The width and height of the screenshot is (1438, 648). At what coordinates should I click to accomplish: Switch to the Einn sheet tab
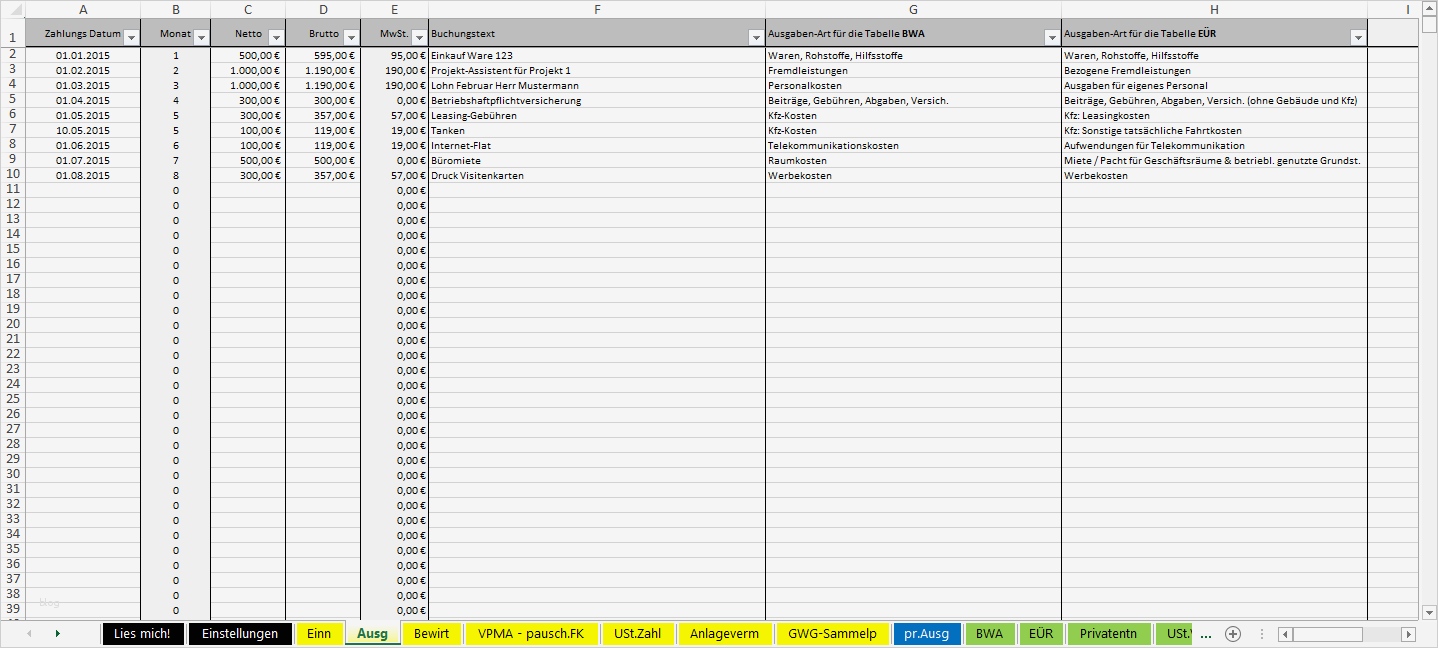[319, 633]
